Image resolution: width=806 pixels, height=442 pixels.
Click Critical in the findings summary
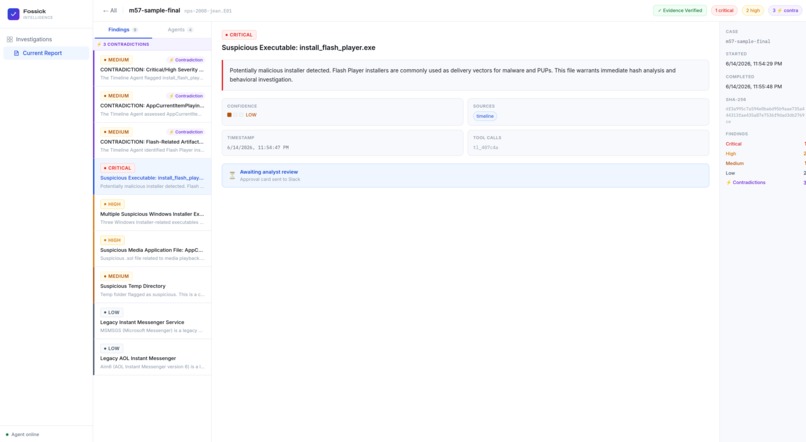tap(734, 144)
